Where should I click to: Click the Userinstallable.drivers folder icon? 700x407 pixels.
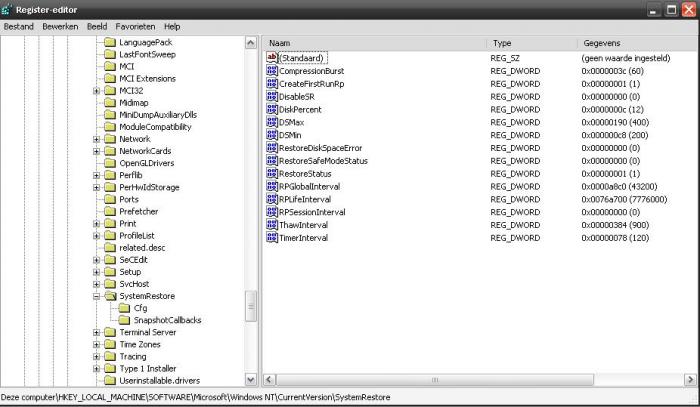click(110, 380)
